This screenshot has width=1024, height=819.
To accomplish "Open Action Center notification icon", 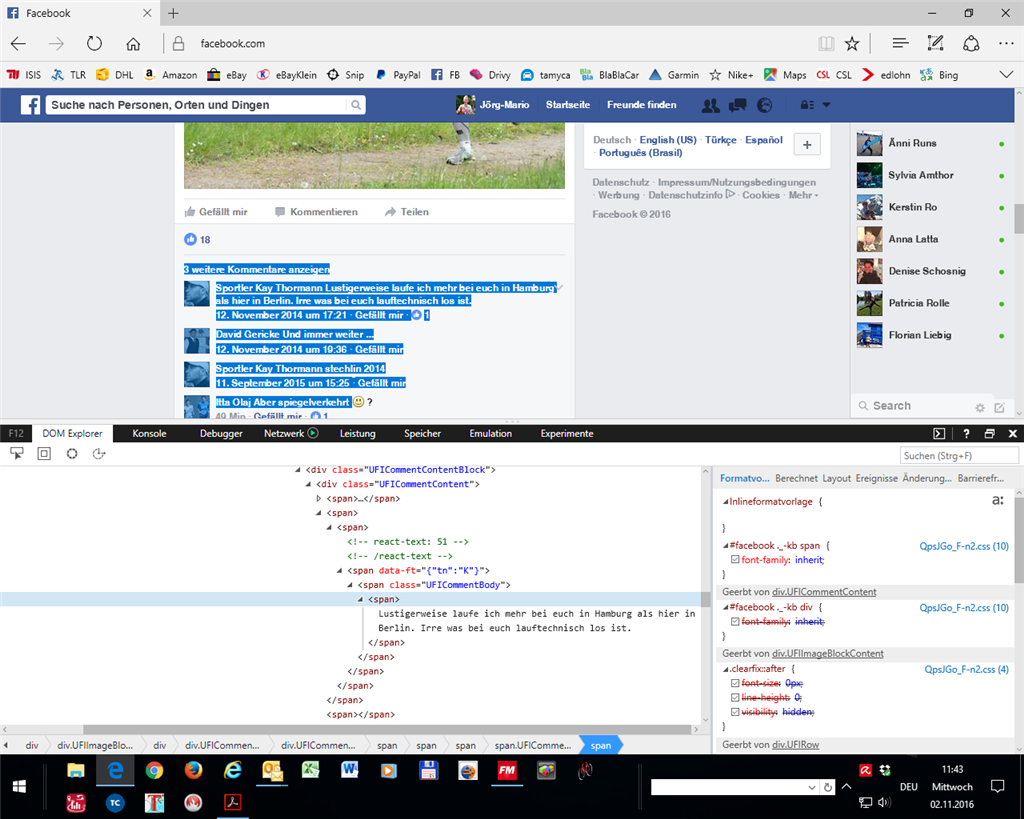I will tap(997, 786).
